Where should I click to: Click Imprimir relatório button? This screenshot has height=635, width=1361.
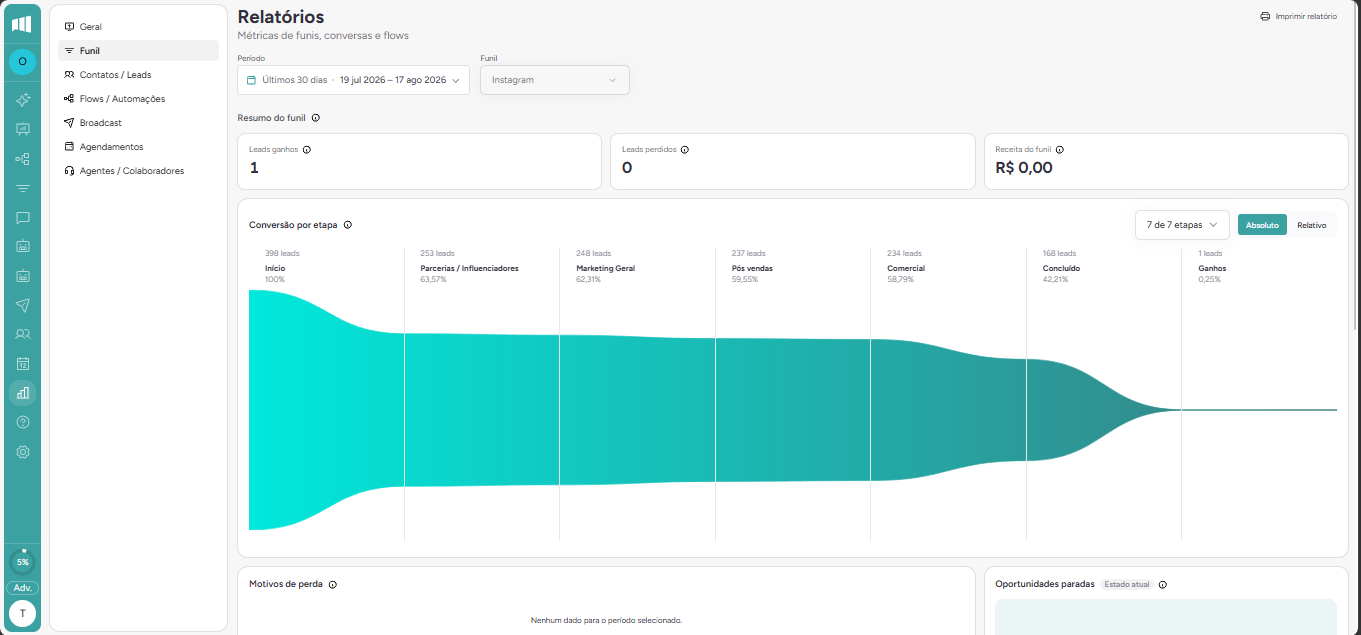point(1298,17)
